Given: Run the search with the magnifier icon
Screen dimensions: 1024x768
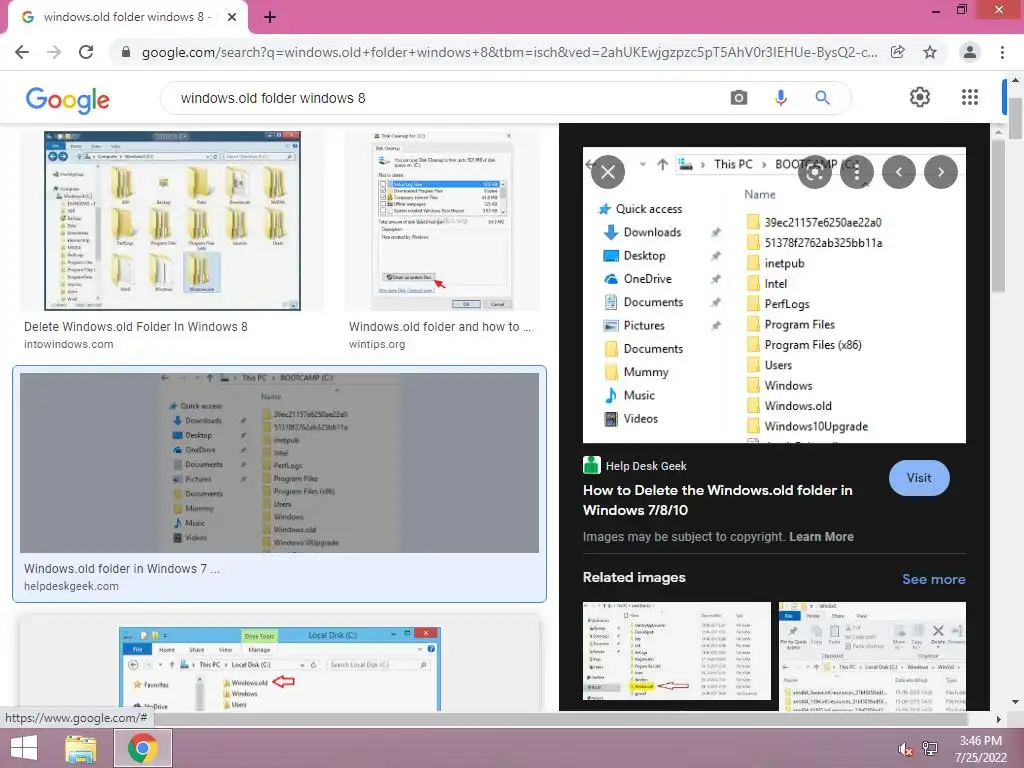Looking at the screenshot, I should click(822, 98).
